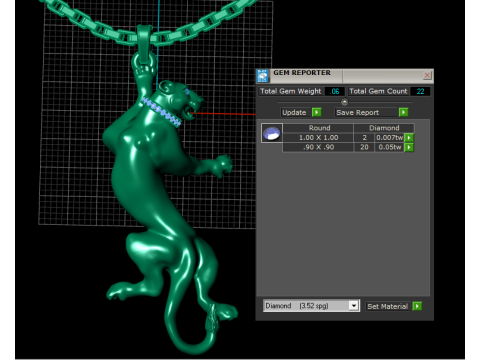
Task: Run Update via its green arrow
Action: point(317,112)
